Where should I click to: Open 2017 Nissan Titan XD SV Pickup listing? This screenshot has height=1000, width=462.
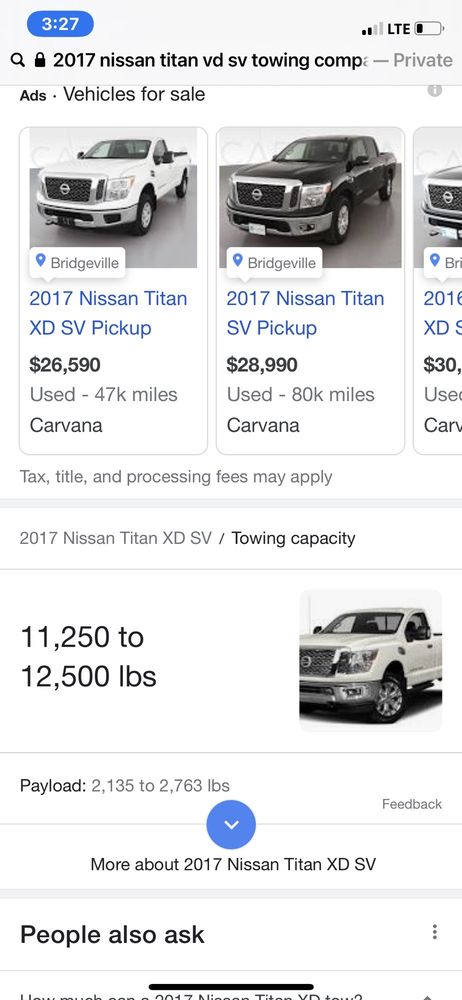pos(108,313)
